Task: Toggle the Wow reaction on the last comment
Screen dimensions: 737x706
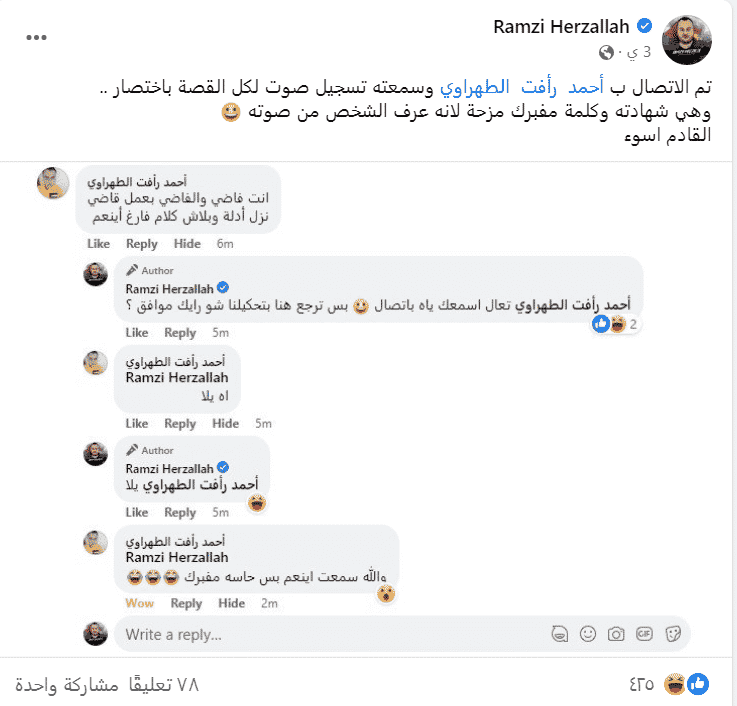Action: 140,603
